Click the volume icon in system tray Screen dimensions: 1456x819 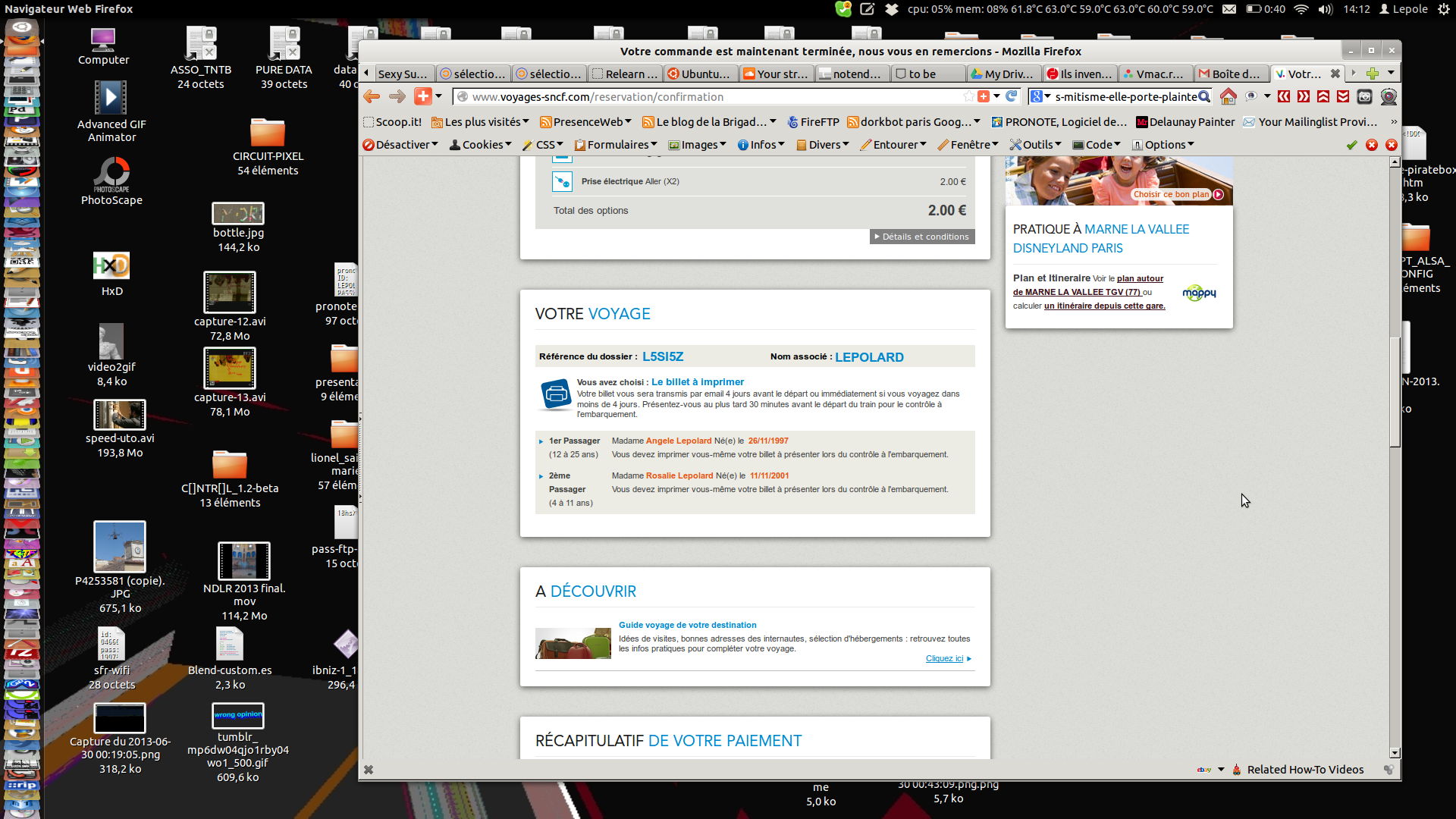(1325, 9)
